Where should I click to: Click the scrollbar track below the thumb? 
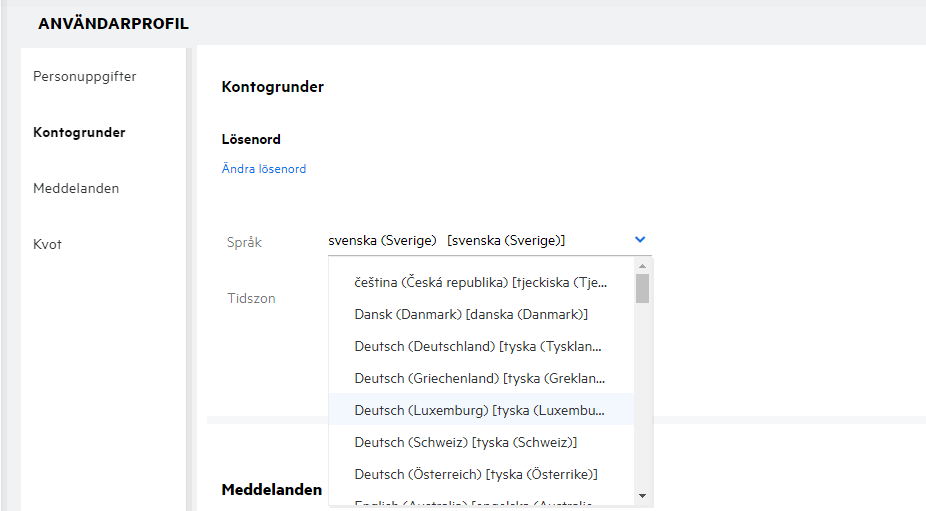point(642,400)
